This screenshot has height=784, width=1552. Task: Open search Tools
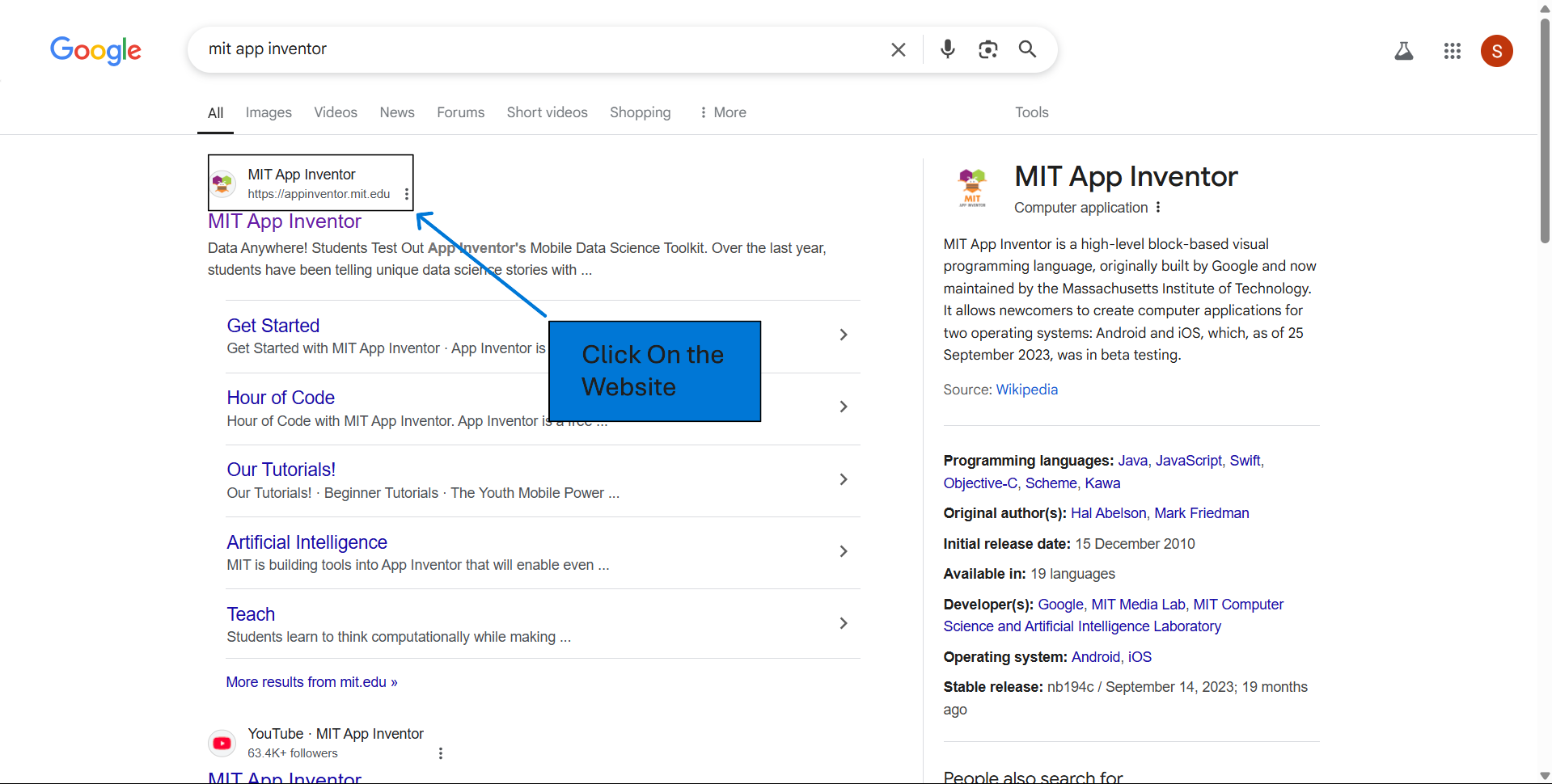coord(1032,112)
